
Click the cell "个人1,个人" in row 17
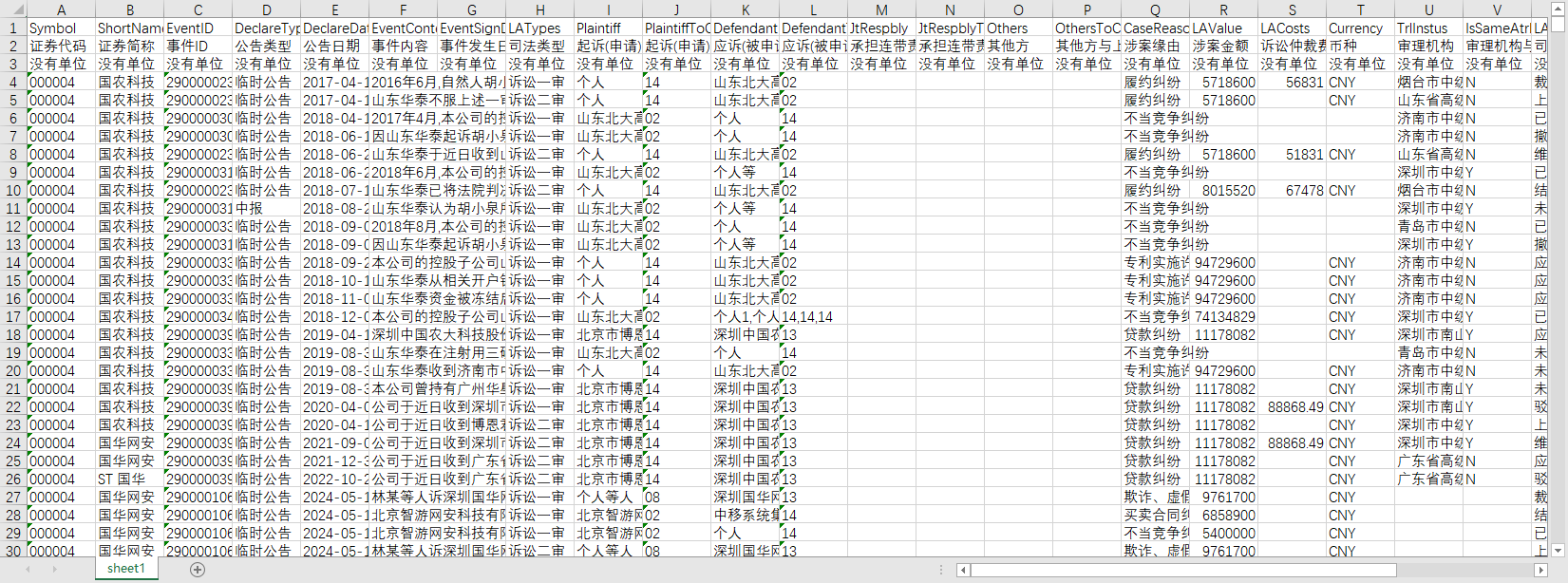pyautogui.click(x=745, y=317)
